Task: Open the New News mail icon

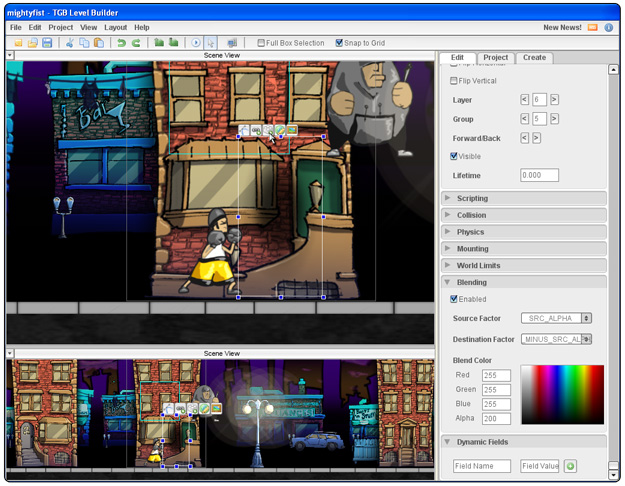Action: 593,28
